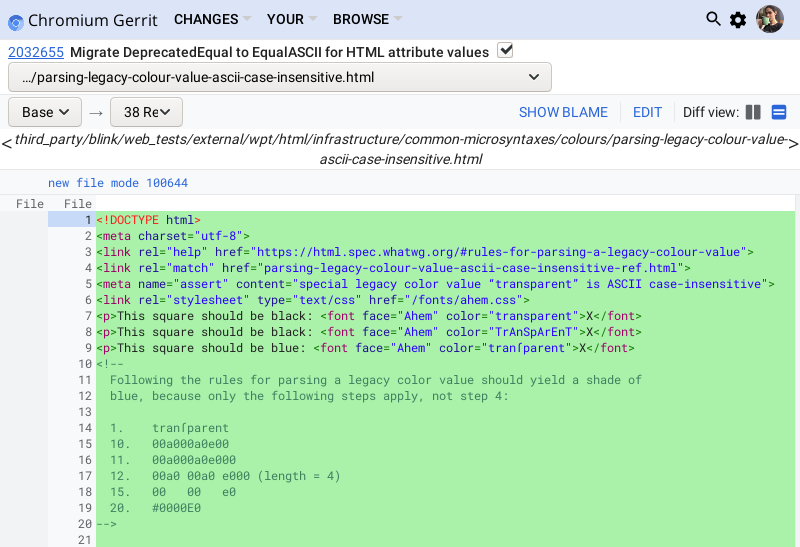Click line number 1 in the diff

click(x=88, y=220)
